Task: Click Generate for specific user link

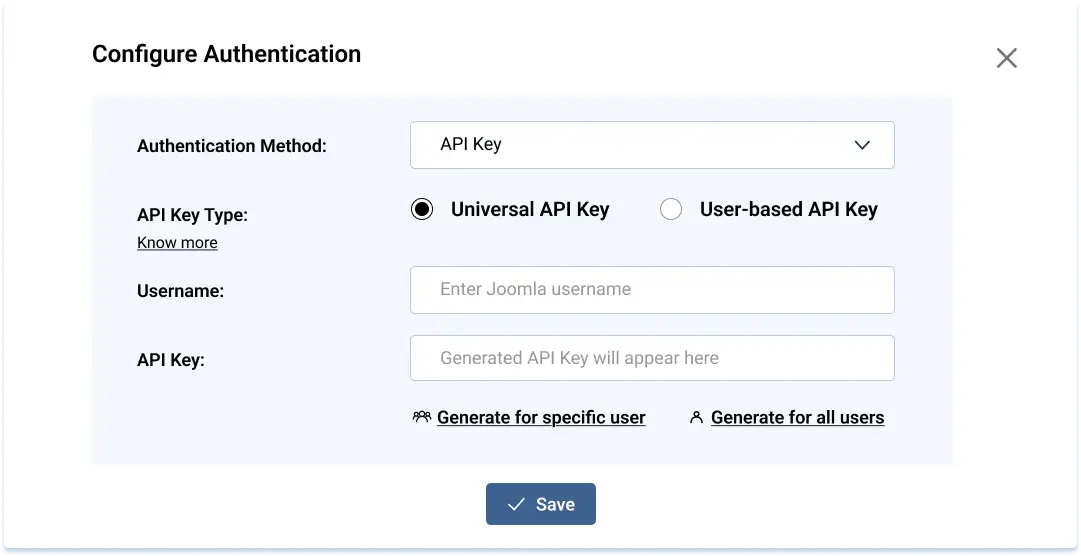Action: point(541,417)
